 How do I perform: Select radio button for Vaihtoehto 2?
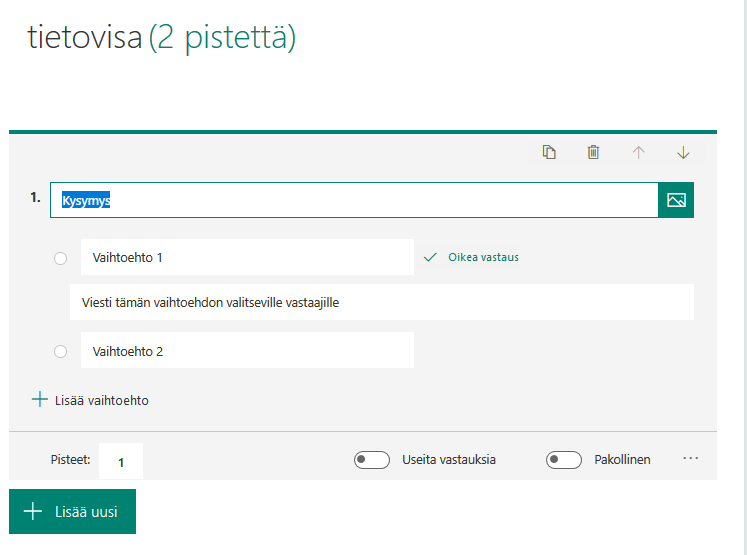tap(60, 351)
